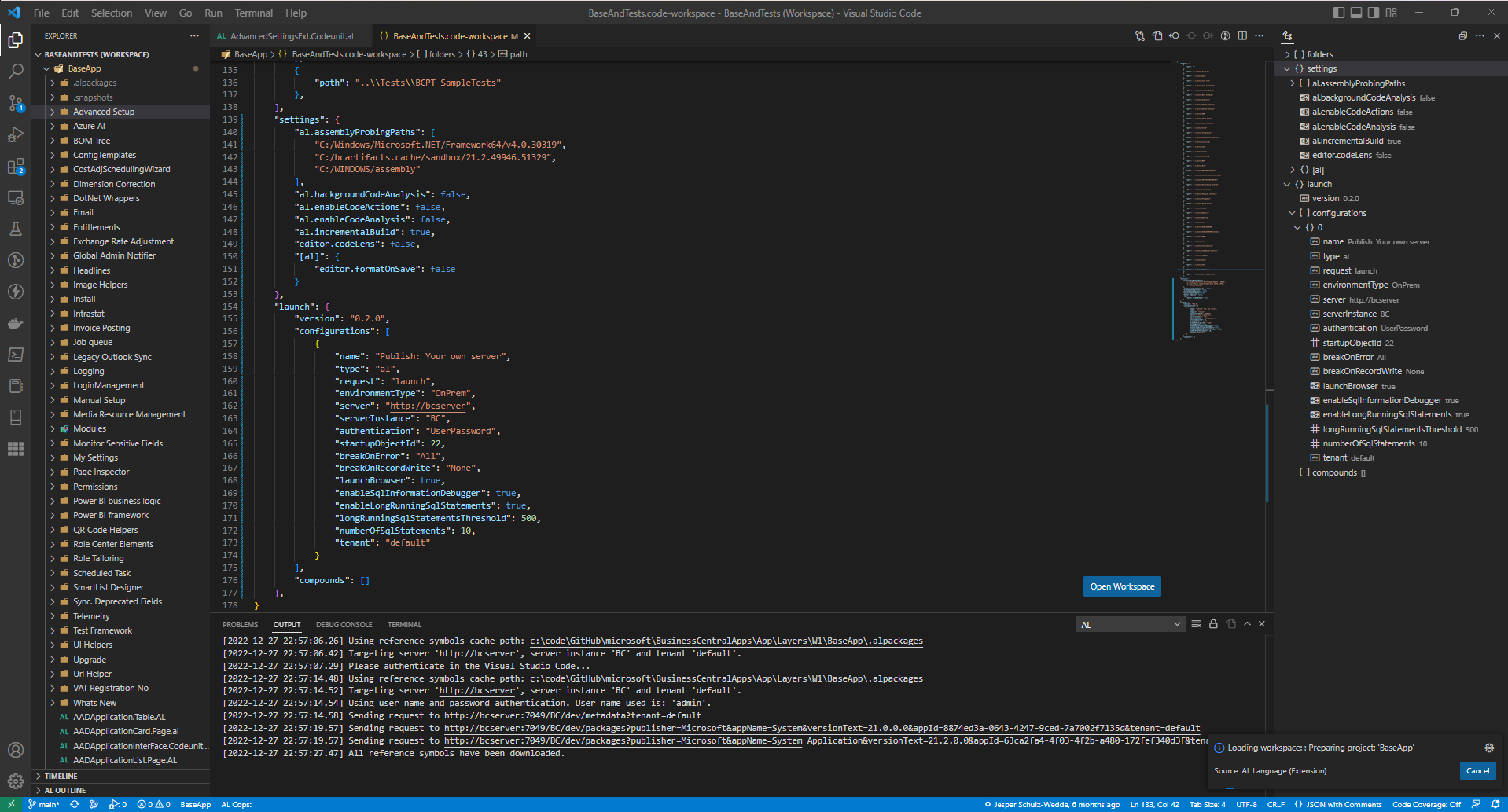Open the Accounts icon in activity bar

pos(15,750)
